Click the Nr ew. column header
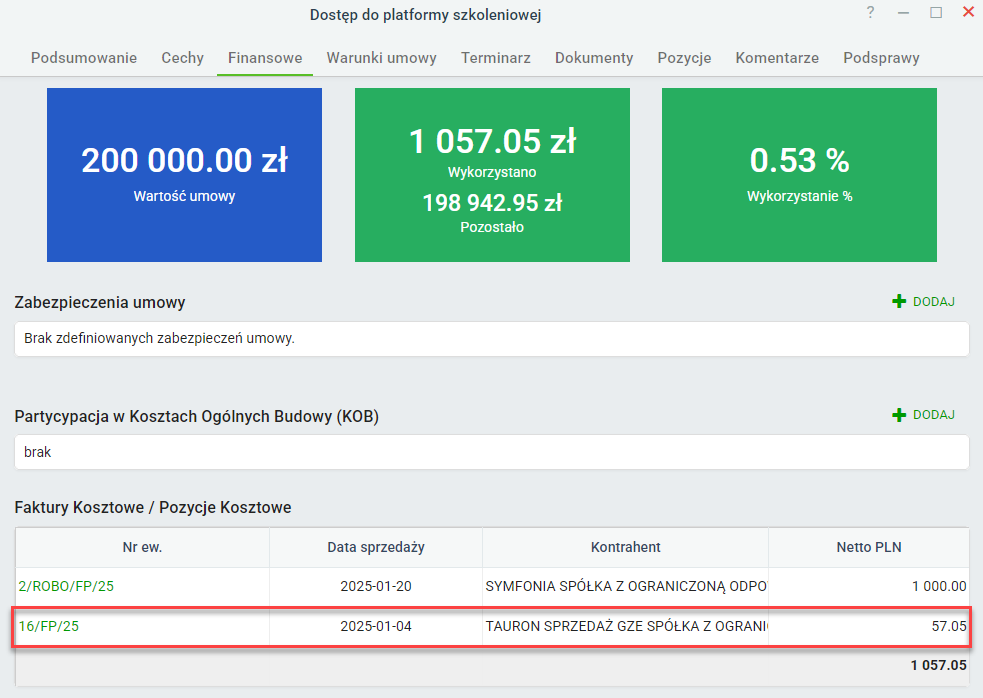 [142, 547]
